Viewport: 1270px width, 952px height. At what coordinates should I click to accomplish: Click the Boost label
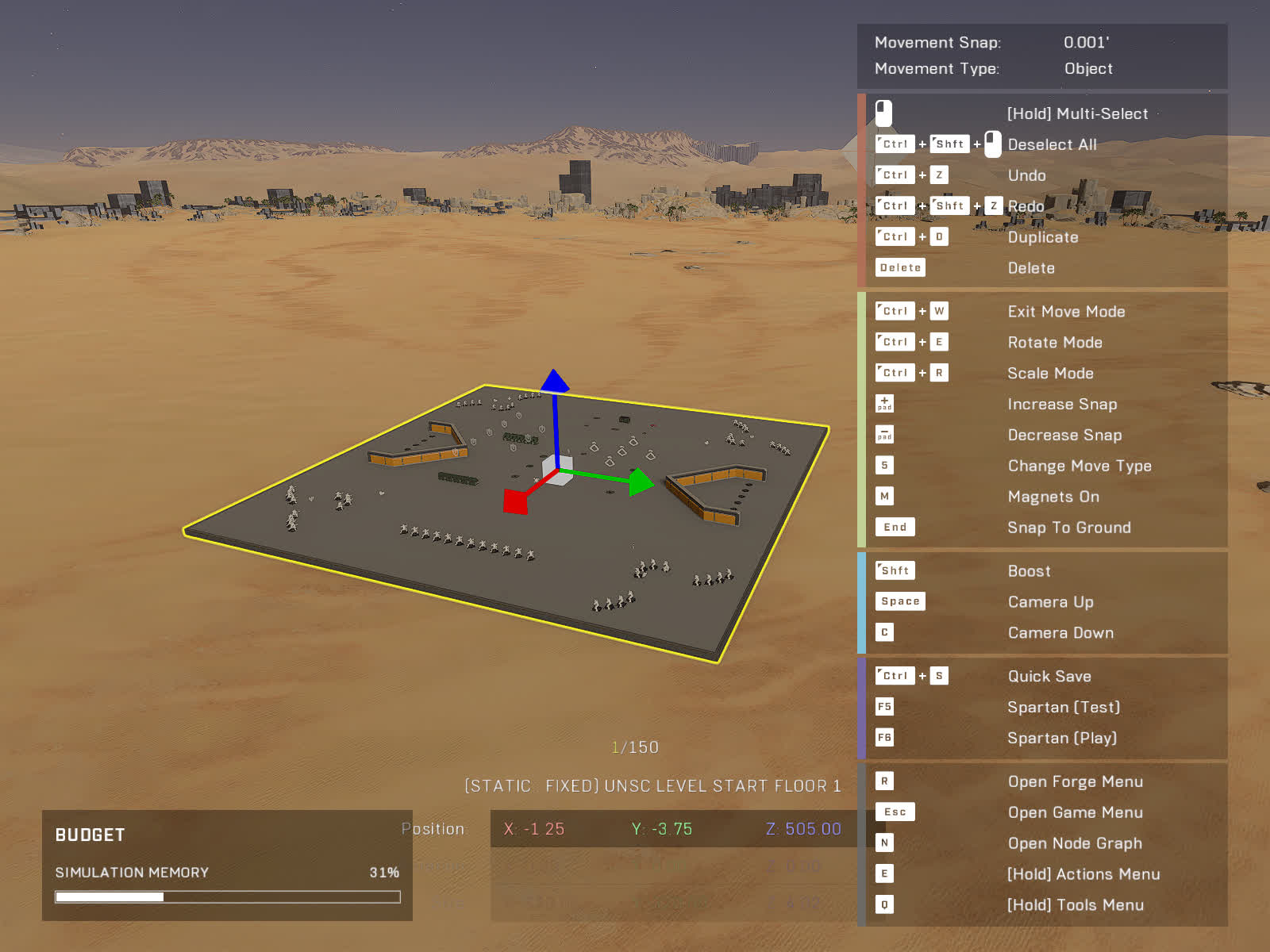coord(1029,570)
